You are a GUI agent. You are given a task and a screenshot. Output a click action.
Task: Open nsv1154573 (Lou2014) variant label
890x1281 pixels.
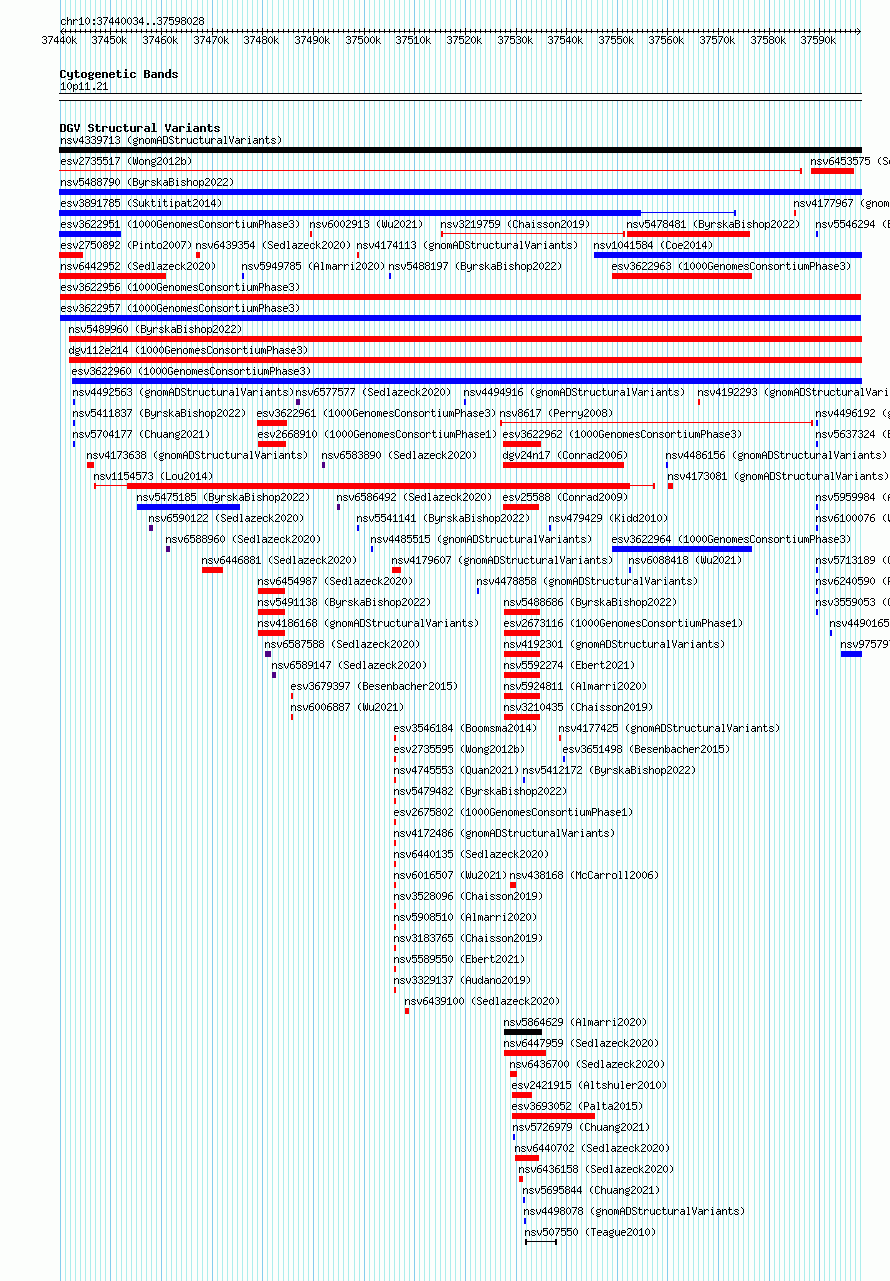[x=153, y=476]
